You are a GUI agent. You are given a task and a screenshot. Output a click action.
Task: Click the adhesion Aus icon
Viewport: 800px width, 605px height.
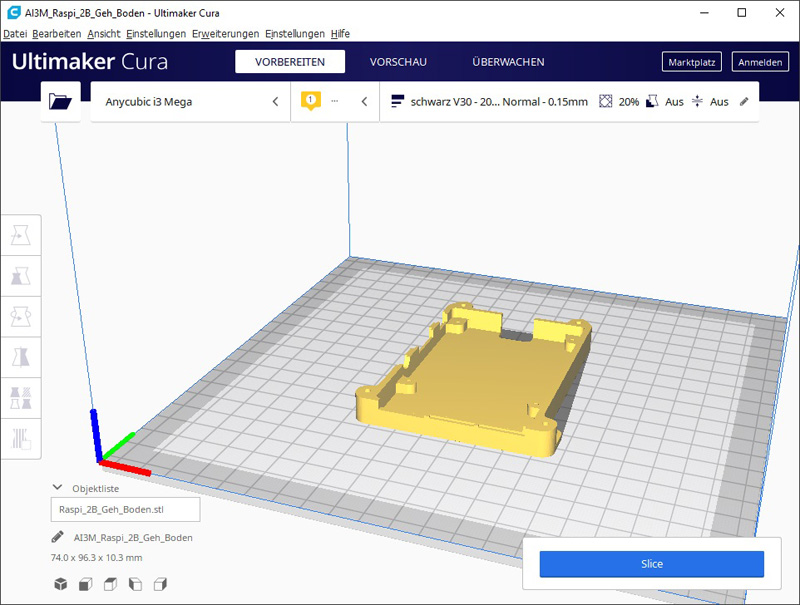[697, 102]
